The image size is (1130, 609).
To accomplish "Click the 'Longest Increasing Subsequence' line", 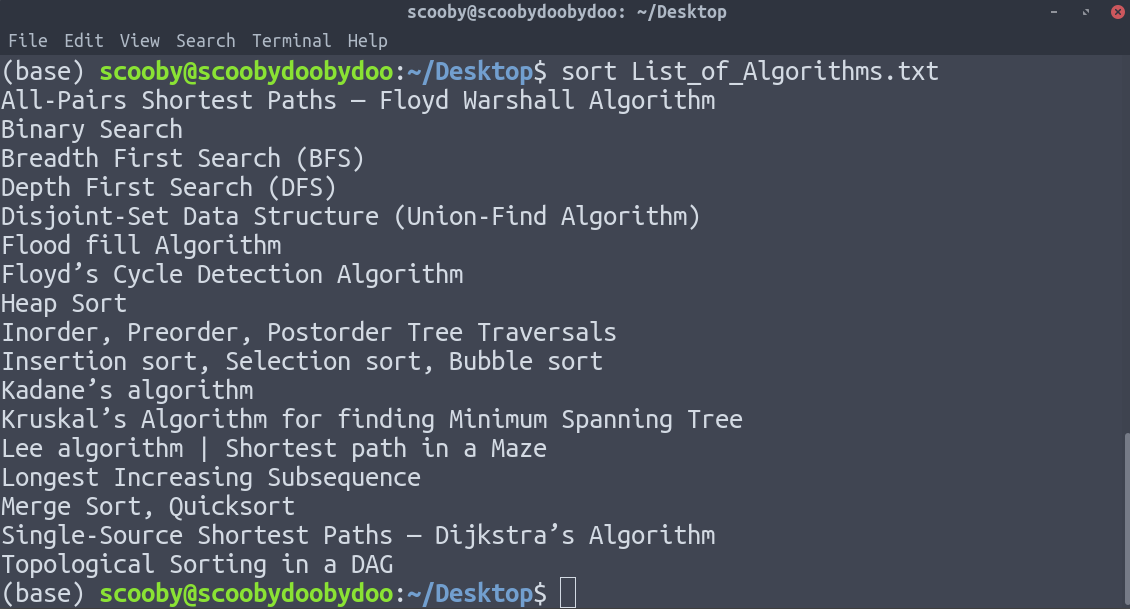I will coord(211,478).
